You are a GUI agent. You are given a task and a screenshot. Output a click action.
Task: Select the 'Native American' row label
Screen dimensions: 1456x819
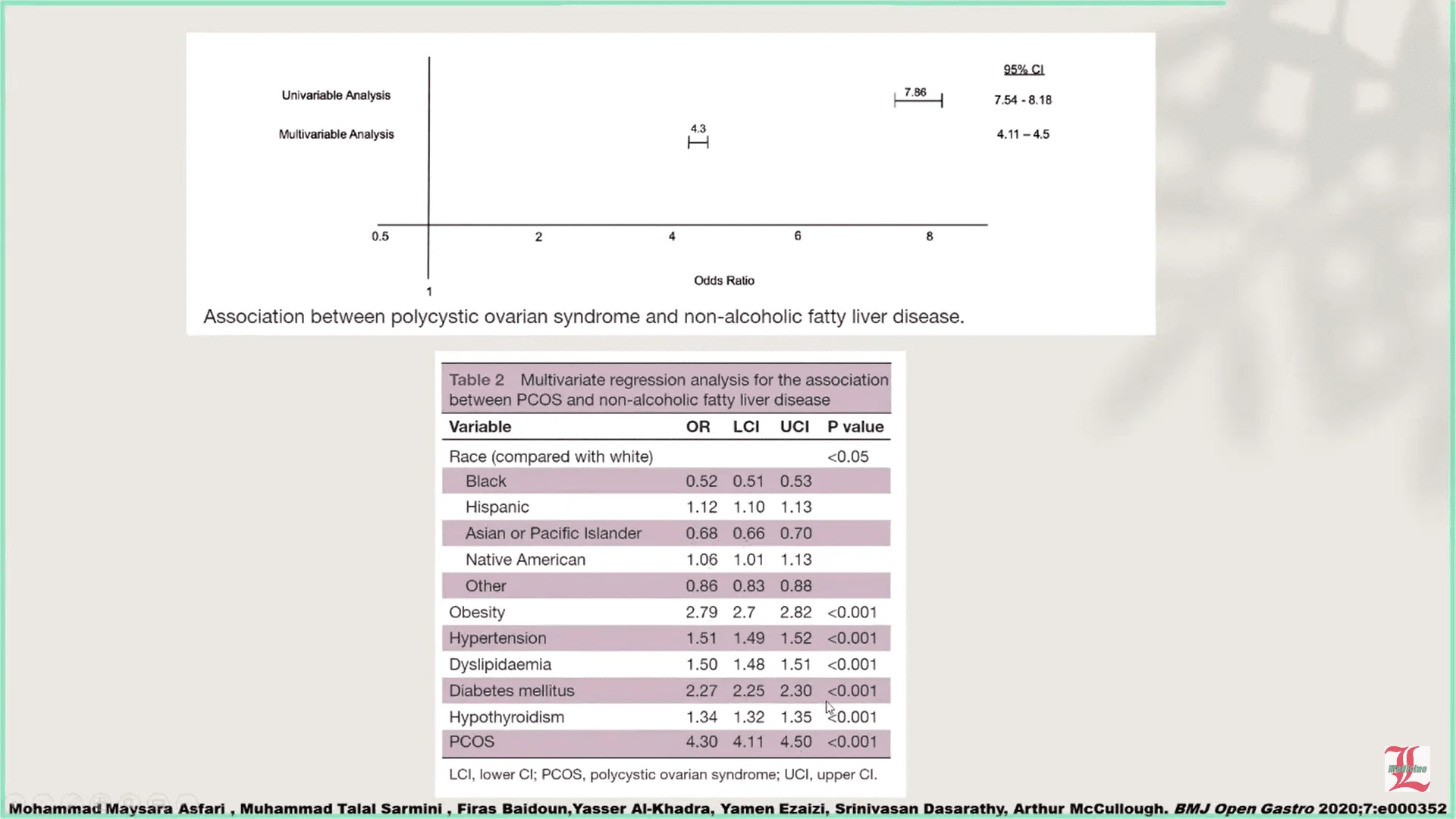525,560
